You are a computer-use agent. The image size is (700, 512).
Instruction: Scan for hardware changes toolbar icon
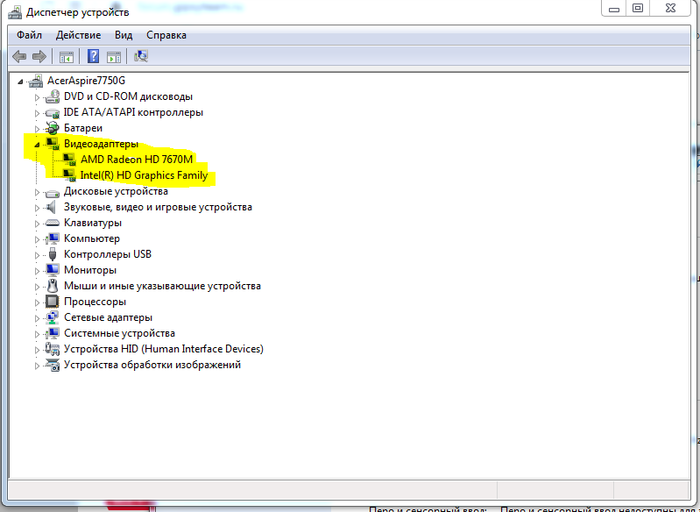coord(141,56)
